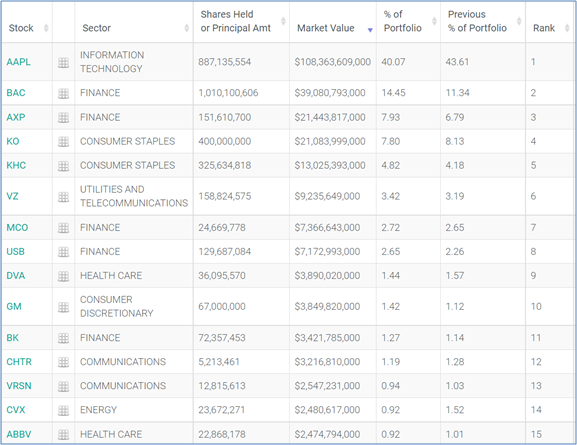
Task: Select market value $7,366,643,000
Action: pos(327,227)
